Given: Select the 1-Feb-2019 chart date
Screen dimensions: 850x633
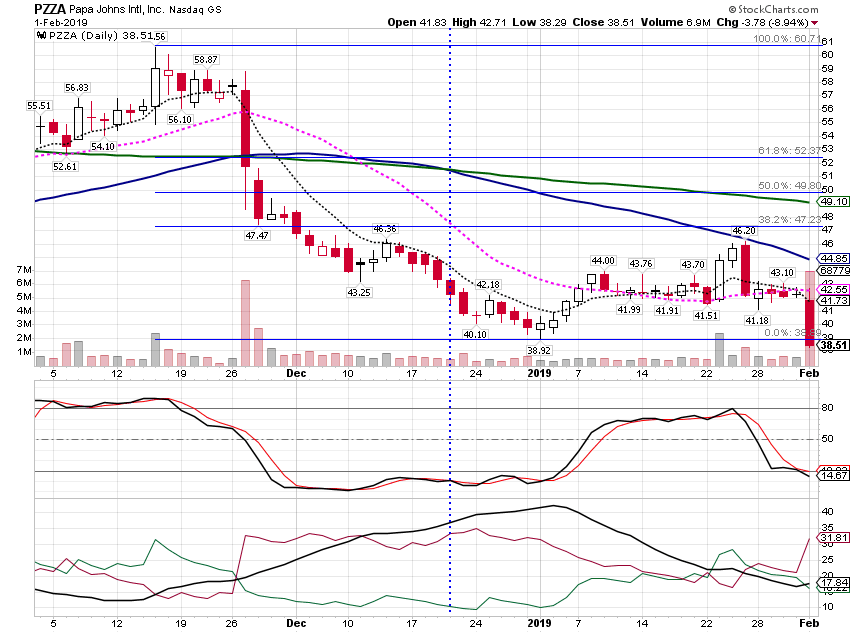Looking at the screenshot, I should point(61,23).
